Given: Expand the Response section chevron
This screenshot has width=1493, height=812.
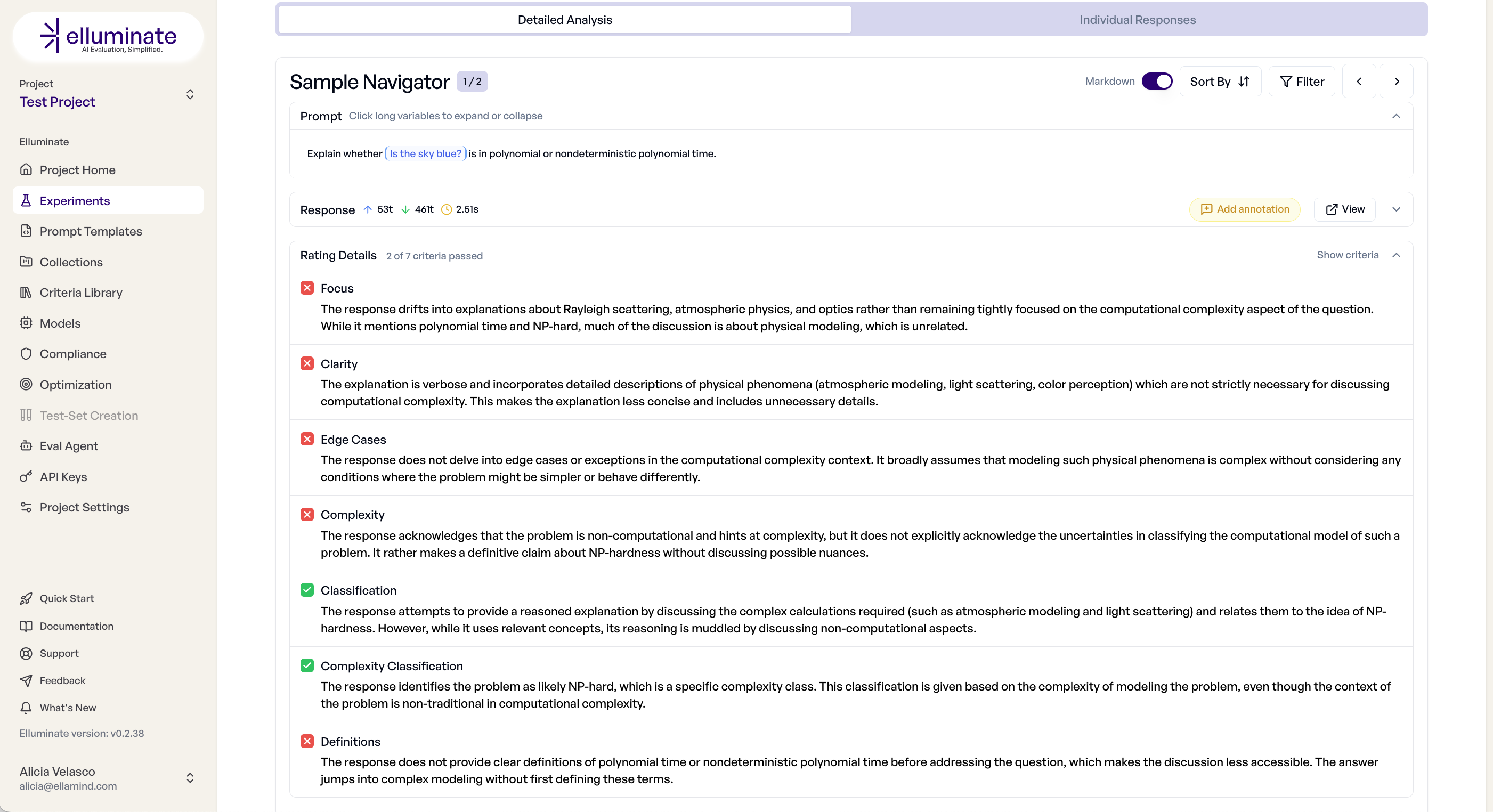Looking at the screenshot, I should tap(1395, 209).
